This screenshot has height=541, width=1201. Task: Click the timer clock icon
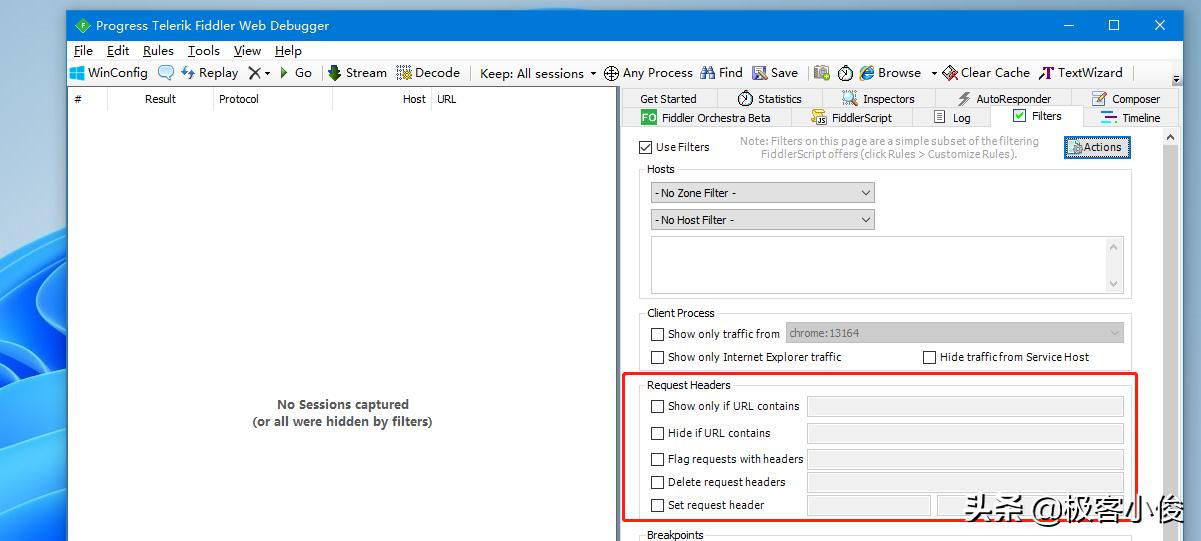tap(846, 73)
